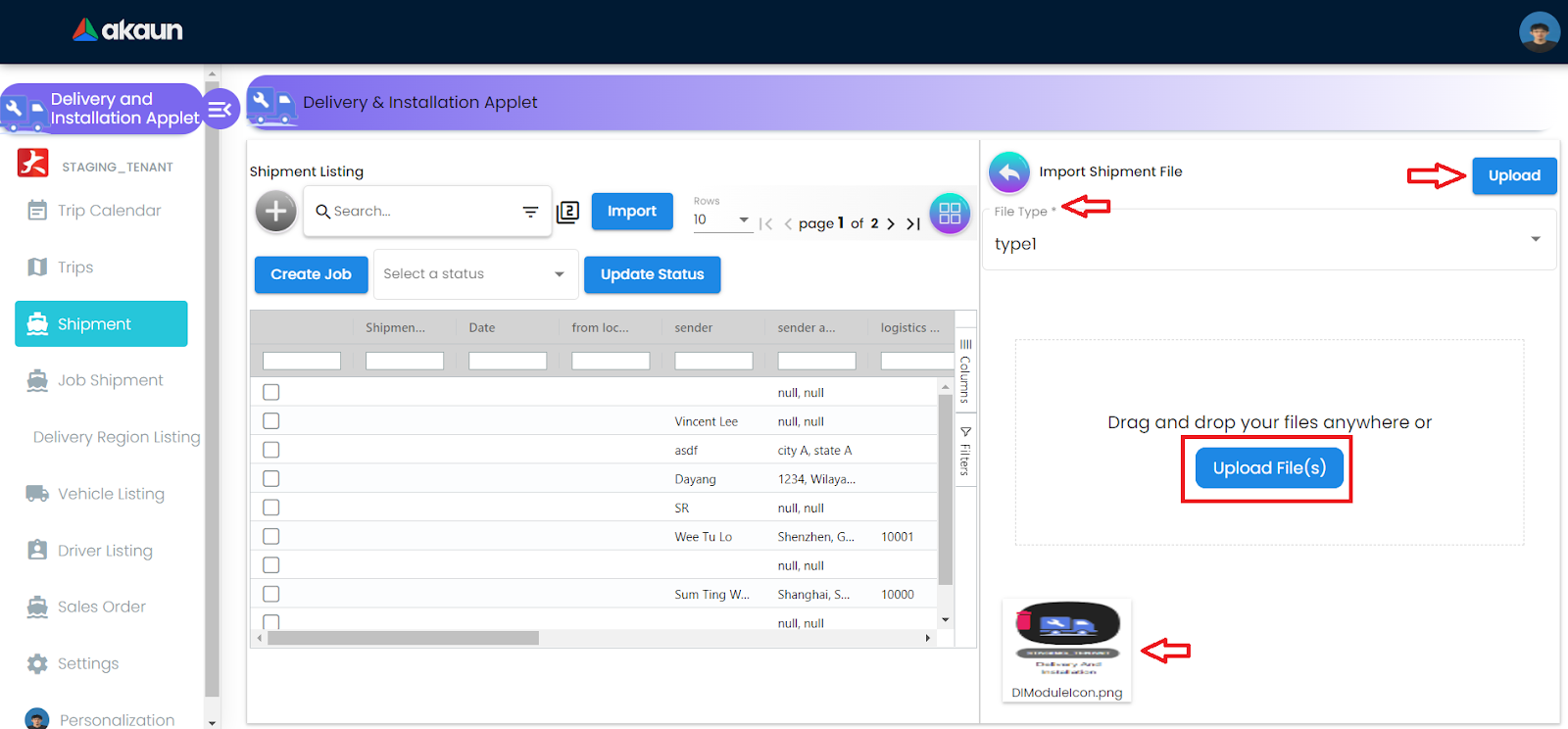Click the Vehicle Listing menu label
This screenshot has width=1568, height=729.
(x=111, y=494)
